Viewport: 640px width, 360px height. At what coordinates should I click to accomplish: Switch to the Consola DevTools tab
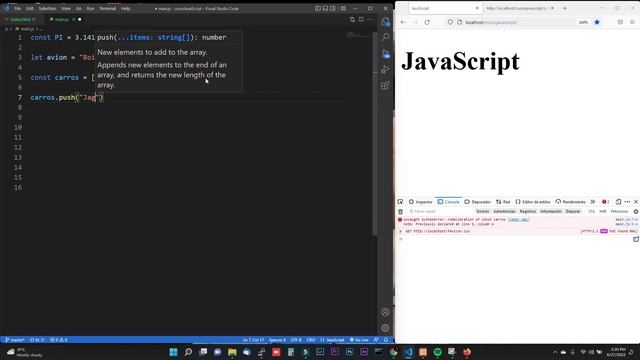pyautogui.click(x=448, y=202)
